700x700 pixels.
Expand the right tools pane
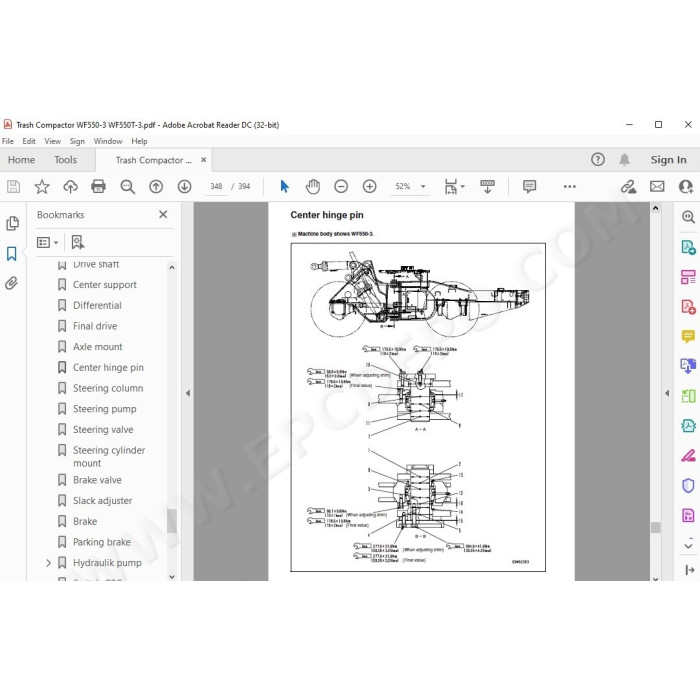pyautogui.click(x=689, y=570)
